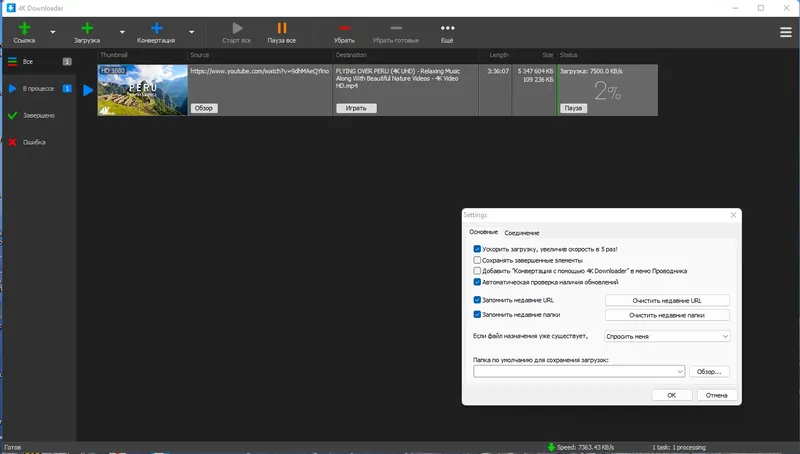800x454 pixels.
Task: Click the green speed arrow in status bar
Action: (551, 447)
